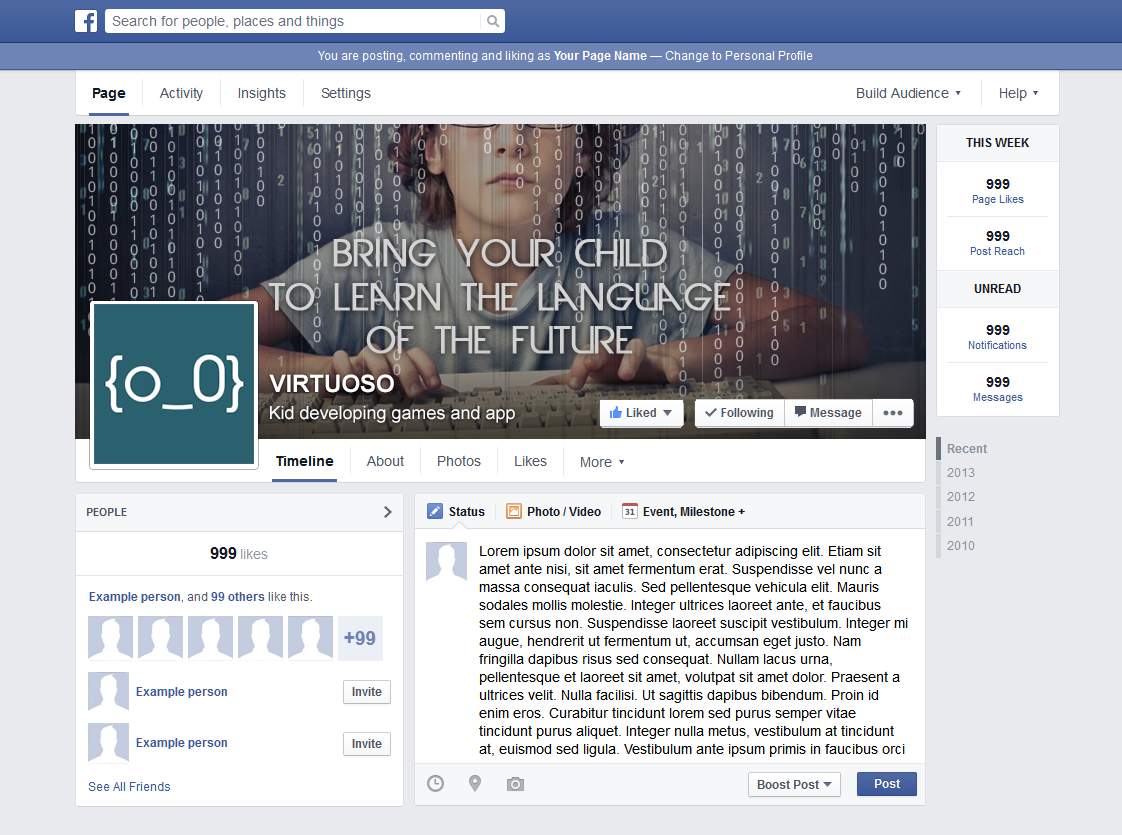
Task: Select Event, Milestone + composer tab
Action: coord(683,512)
